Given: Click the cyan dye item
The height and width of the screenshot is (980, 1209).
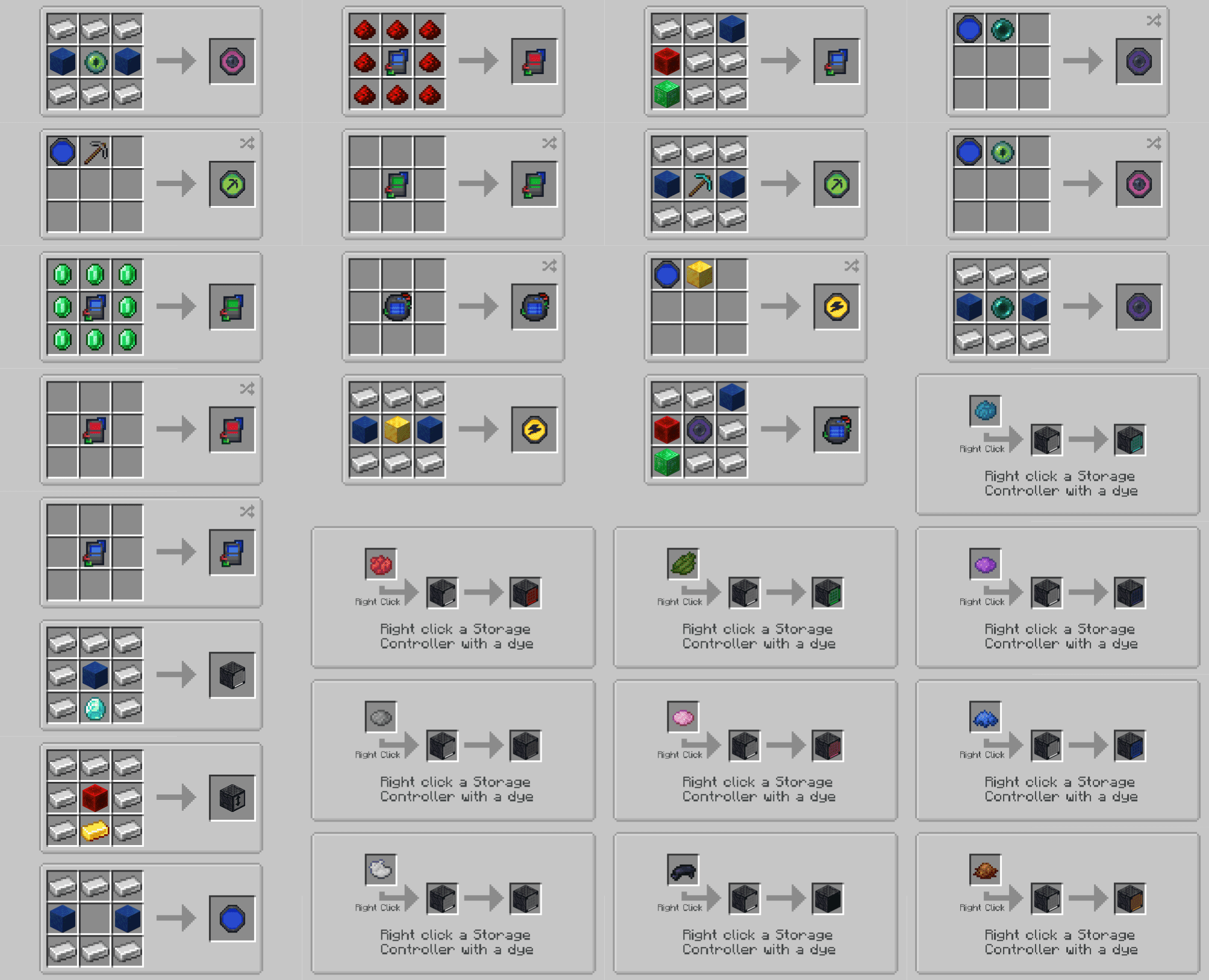Looking at the screenshot, I should coord(986,411).
